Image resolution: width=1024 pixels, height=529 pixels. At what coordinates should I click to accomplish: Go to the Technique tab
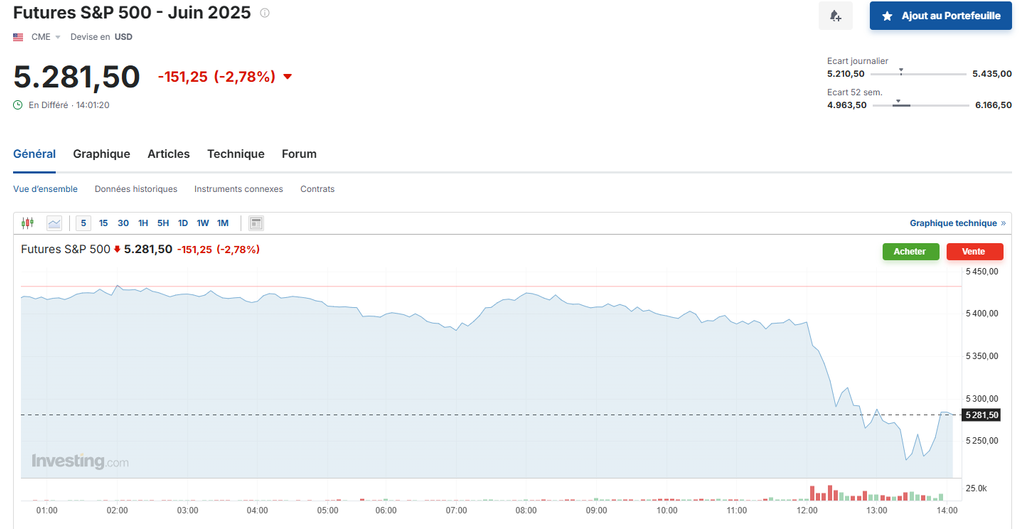point(235,154)
